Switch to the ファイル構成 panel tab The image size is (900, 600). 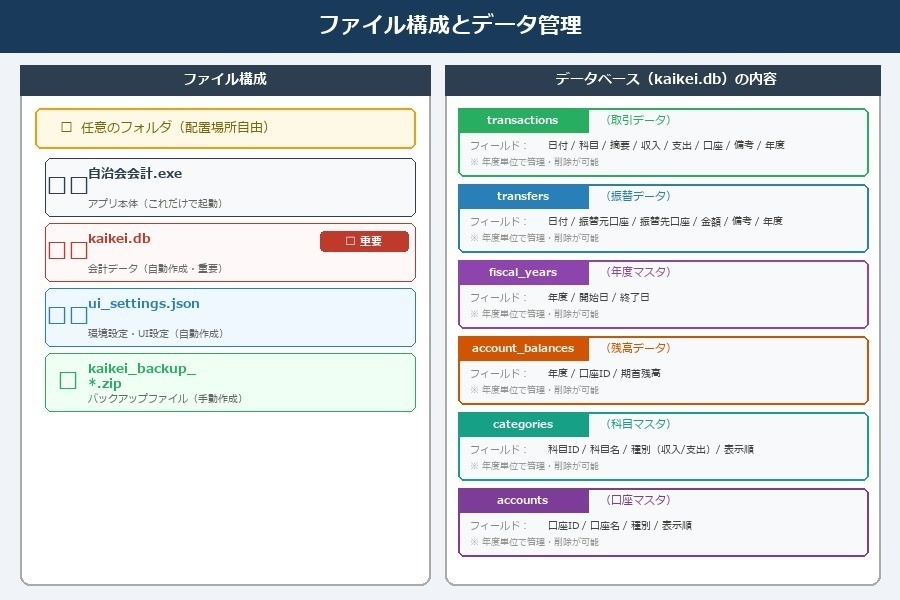(225, 80)
